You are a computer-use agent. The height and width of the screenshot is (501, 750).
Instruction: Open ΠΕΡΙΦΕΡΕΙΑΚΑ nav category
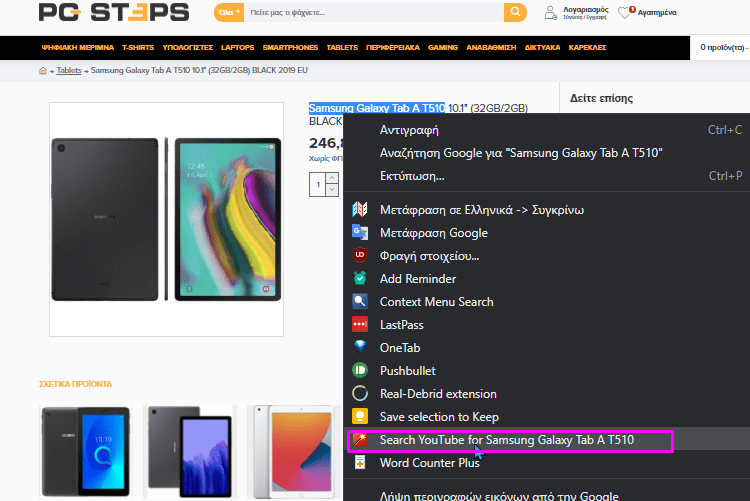click(x=393, y=47)
